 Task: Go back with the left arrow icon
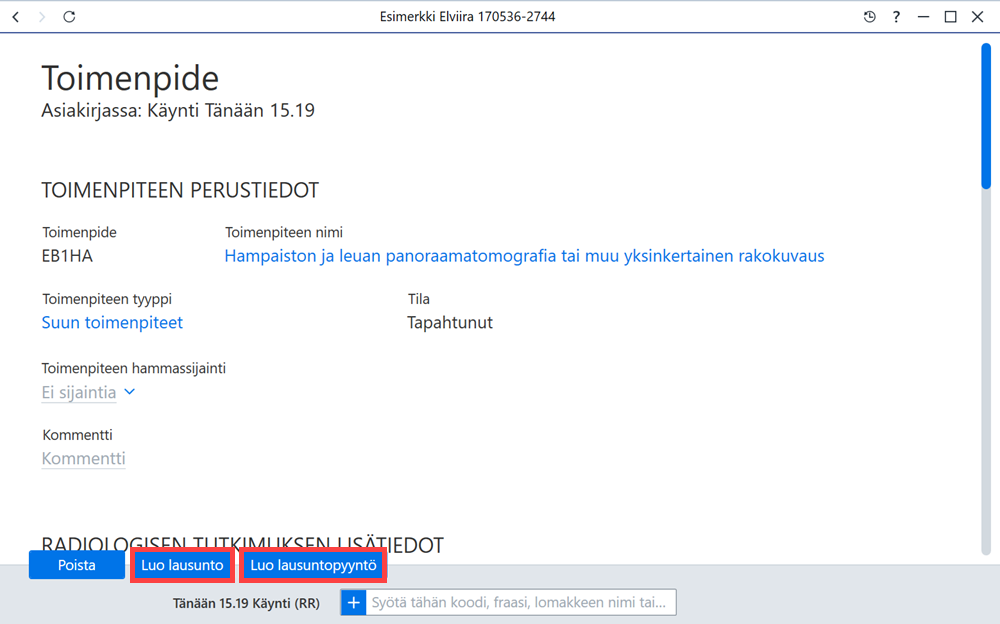[x=16, y=17]
